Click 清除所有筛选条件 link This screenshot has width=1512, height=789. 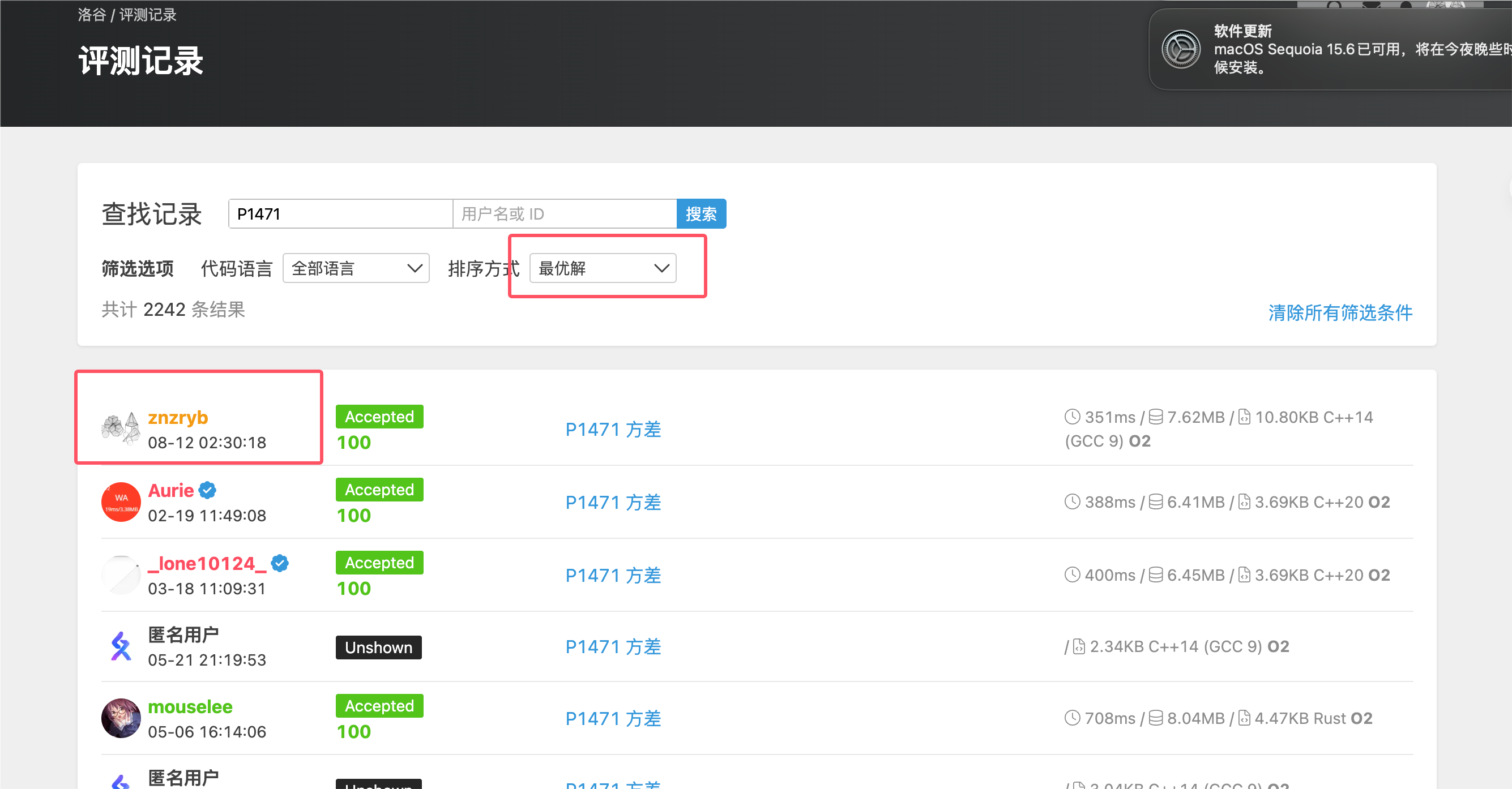(x=1340, y=312)
